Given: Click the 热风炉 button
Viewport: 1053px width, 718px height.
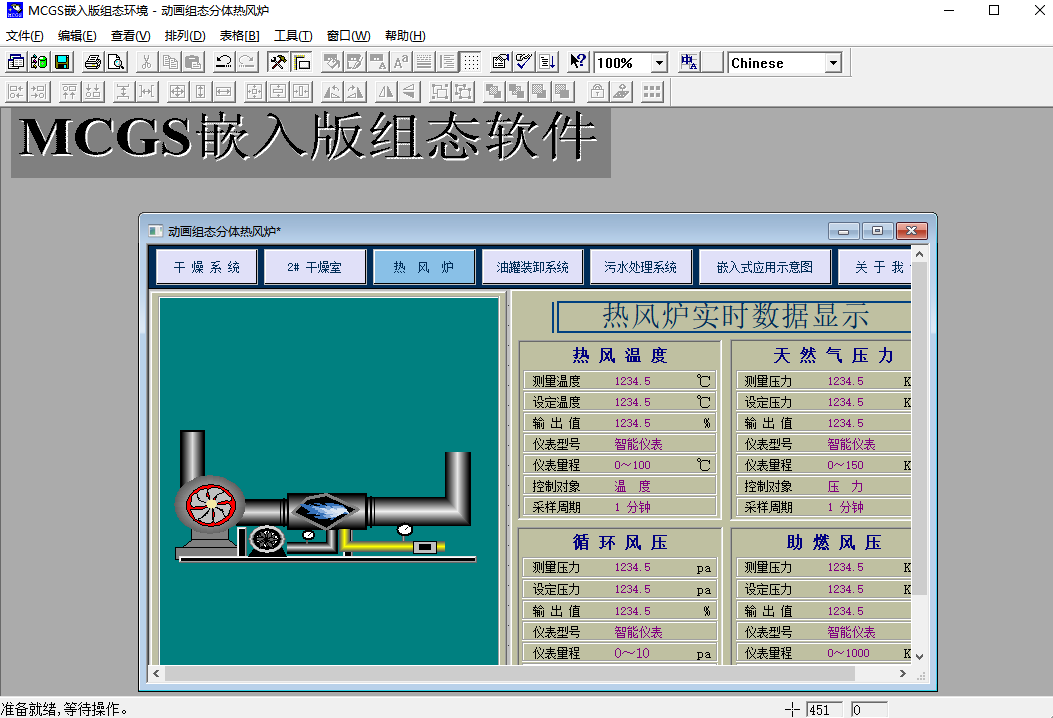Looking at the screenshot, I should point(424,267).
